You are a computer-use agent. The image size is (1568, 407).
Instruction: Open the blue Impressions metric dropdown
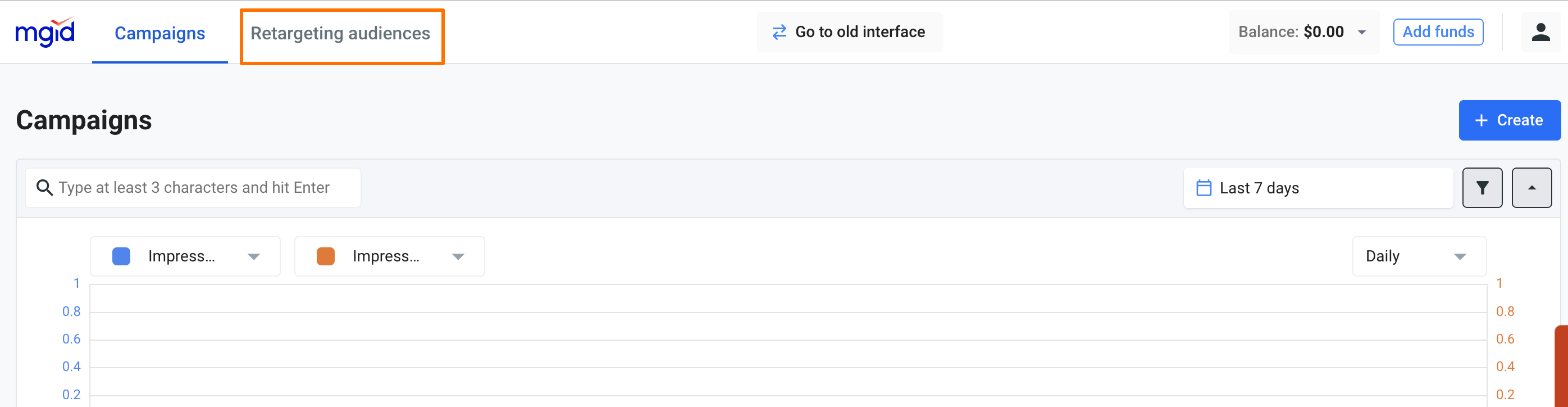(253, 256)
